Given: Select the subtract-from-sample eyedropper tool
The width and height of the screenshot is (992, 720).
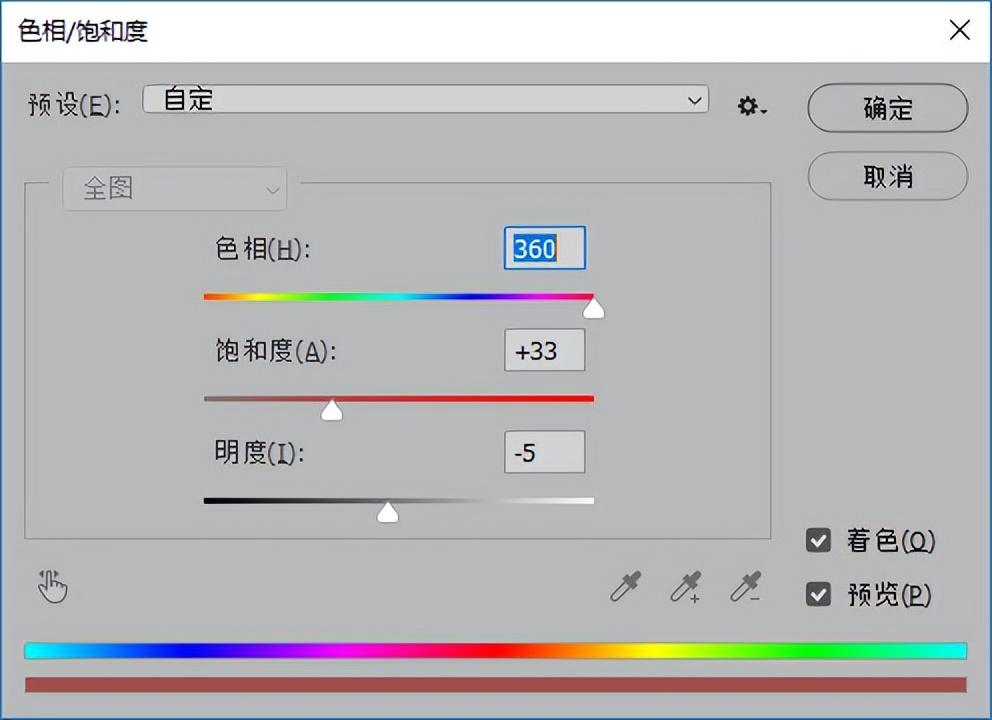Looking at the screenshot, I should pos(746,587).
